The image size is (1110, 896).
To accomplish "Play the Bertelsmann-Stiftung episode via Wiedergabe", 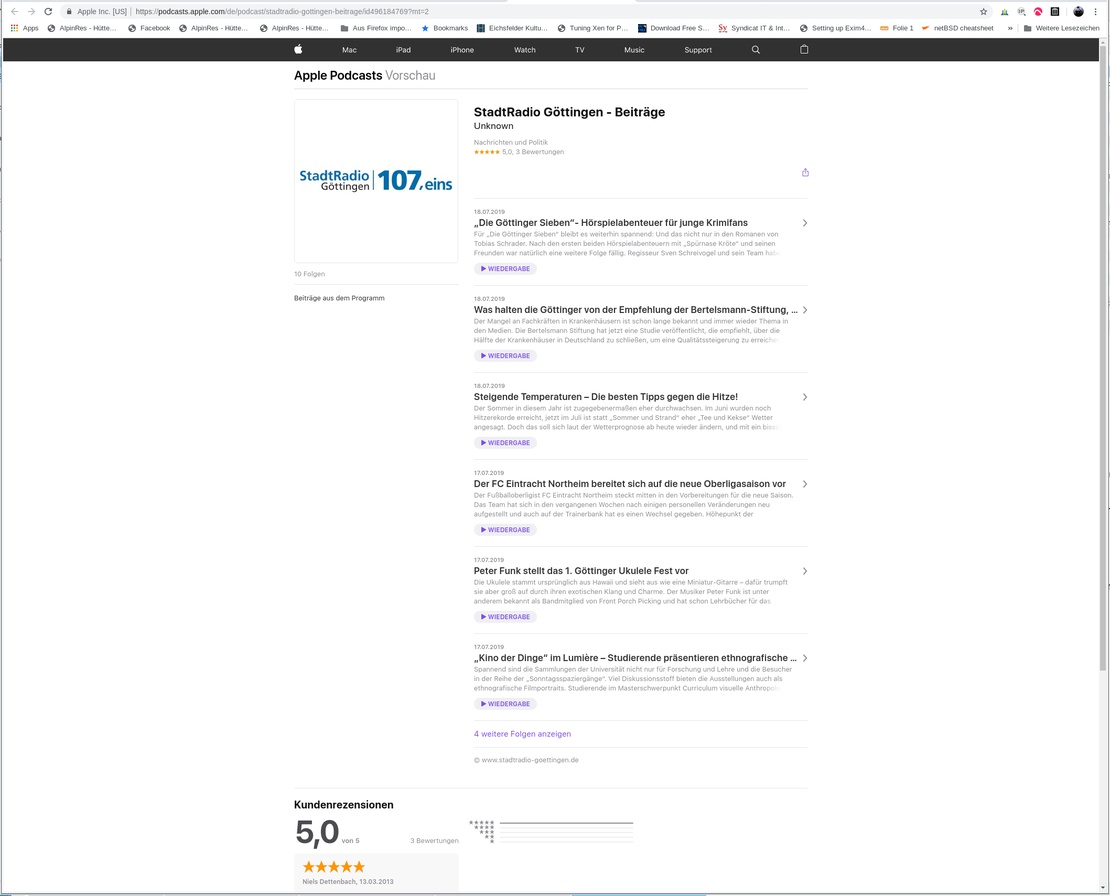I will [505, 356].
